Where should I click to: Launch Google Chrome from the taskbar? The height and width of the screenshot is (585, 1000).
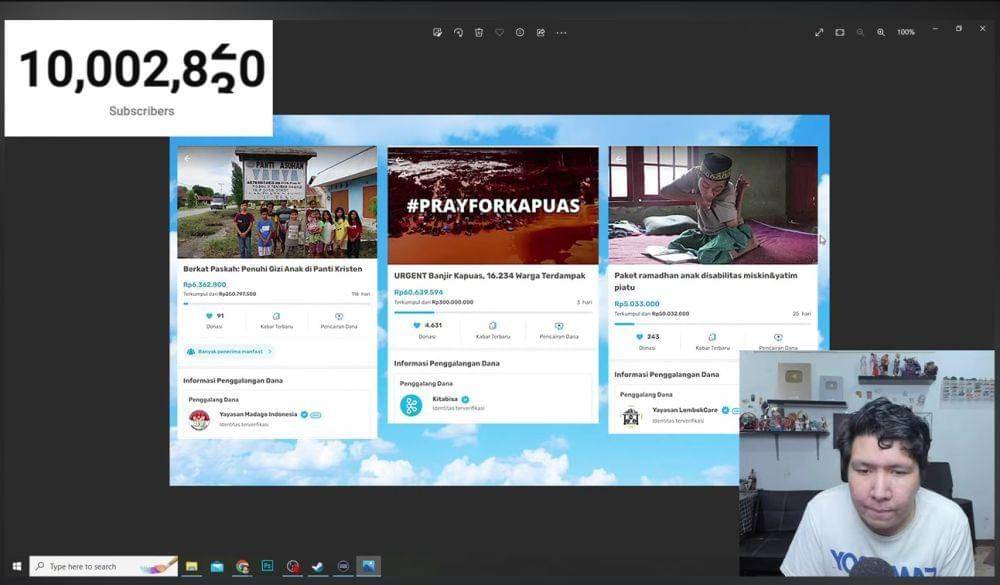pos(242,566)
